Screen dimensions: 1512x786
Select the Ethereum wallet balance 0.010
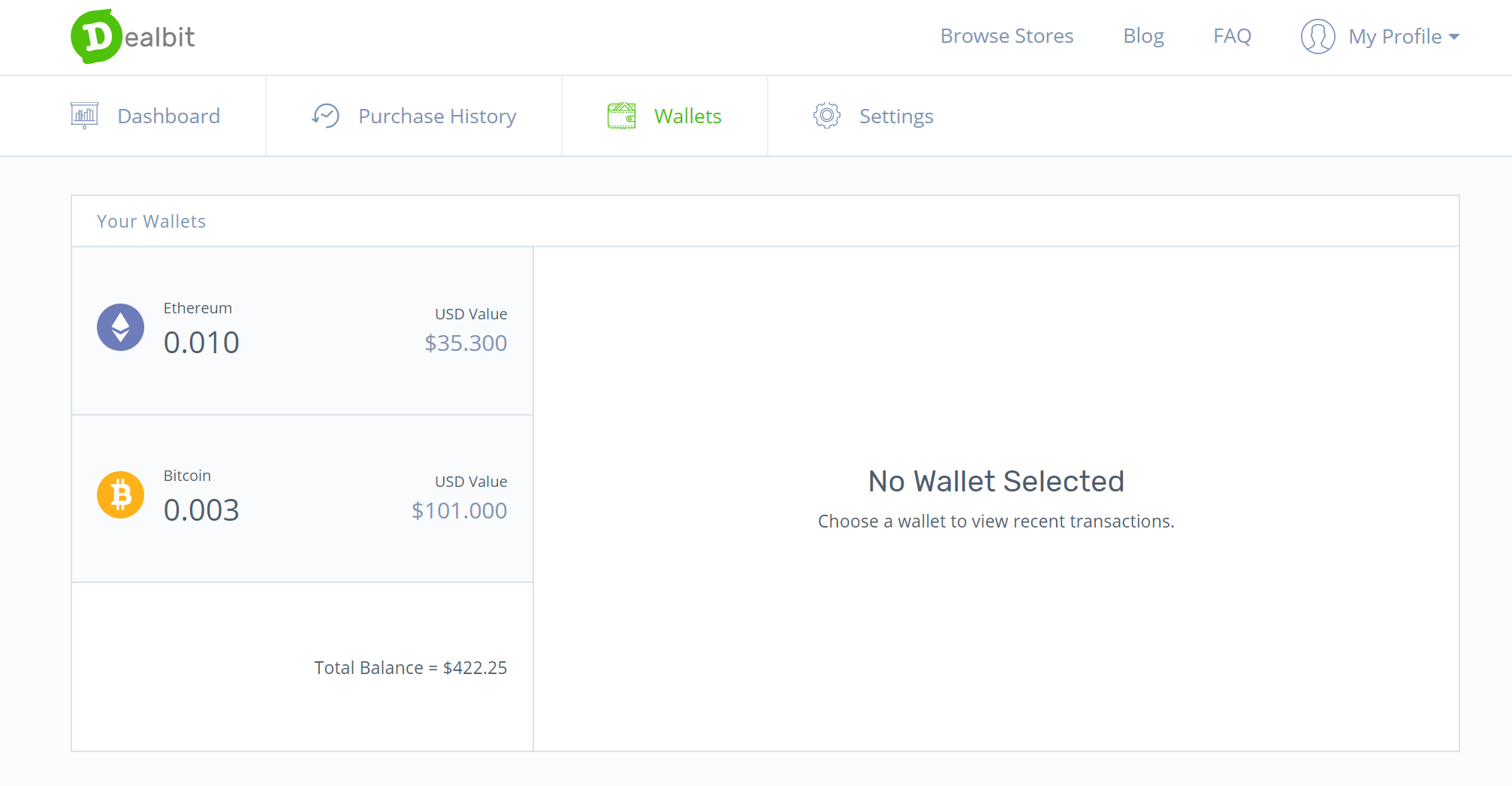201,343
